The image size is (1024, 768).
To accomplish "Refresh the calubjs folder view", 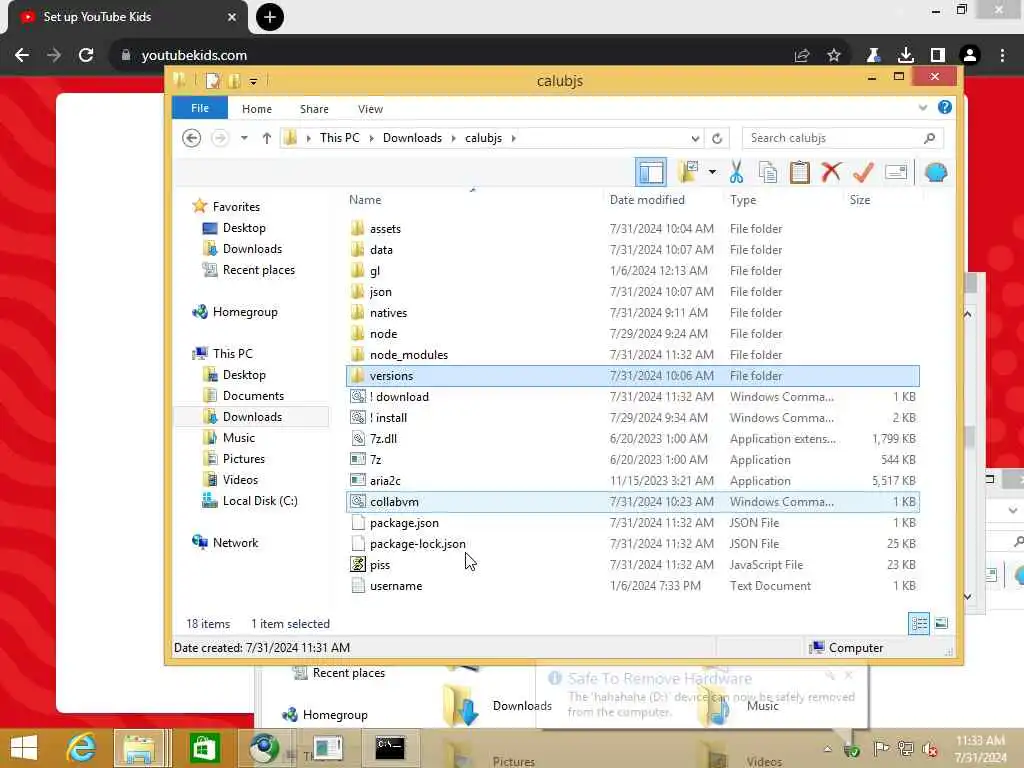I will point(717,138).
